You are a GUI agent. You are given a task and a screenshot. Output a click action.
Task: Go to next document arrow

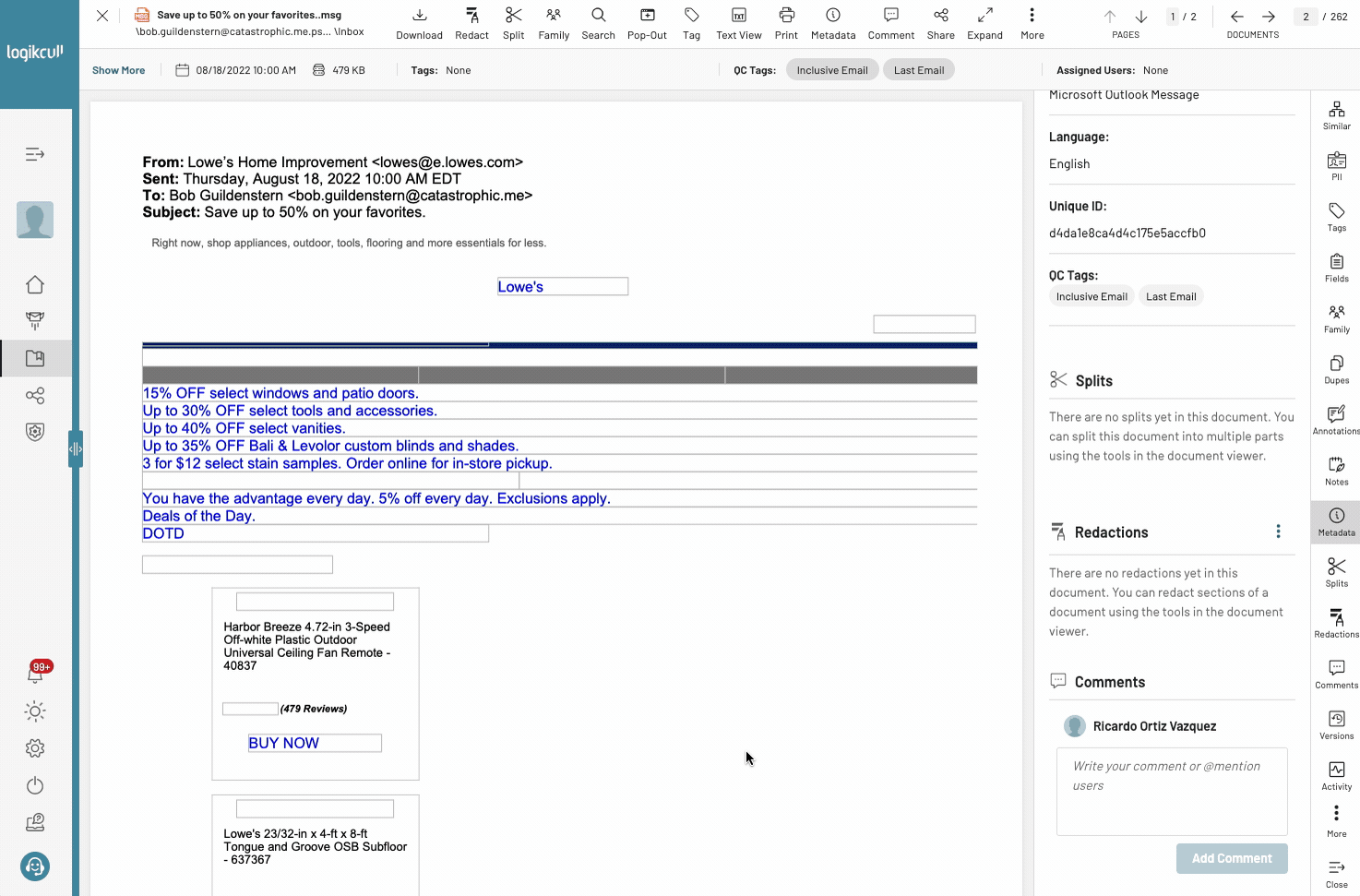(x=1269, y=17)
